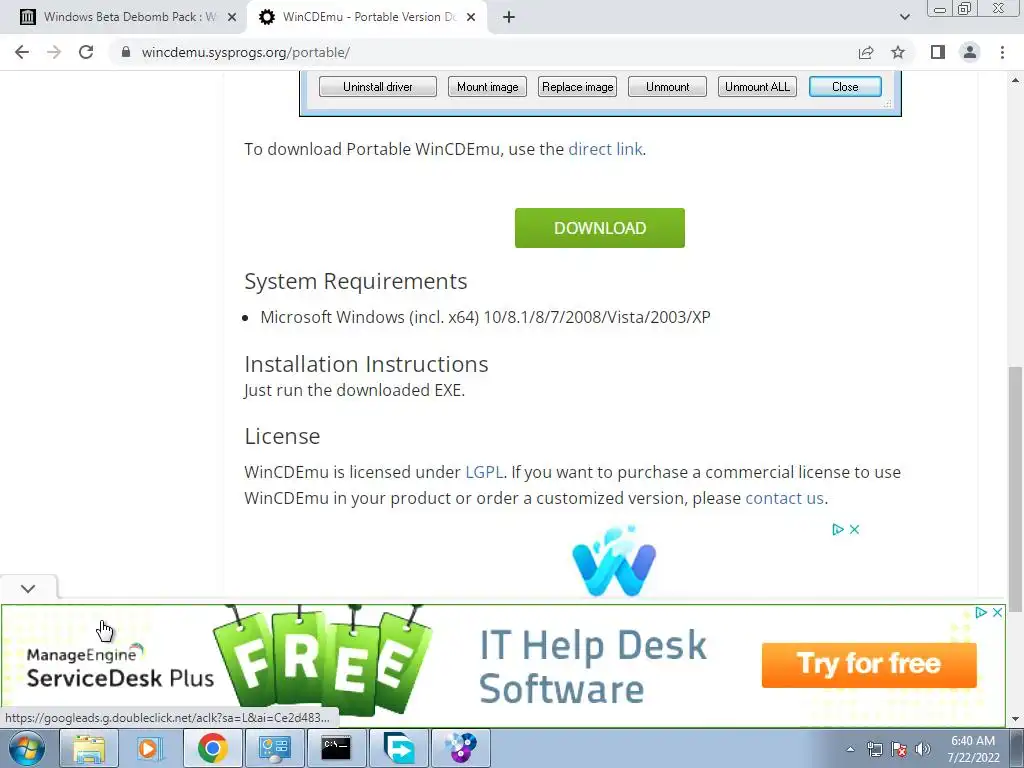Close the bottom ManageEngine banner ad
The width and height of the screenshot is (1024, 768).
point(997,613)
